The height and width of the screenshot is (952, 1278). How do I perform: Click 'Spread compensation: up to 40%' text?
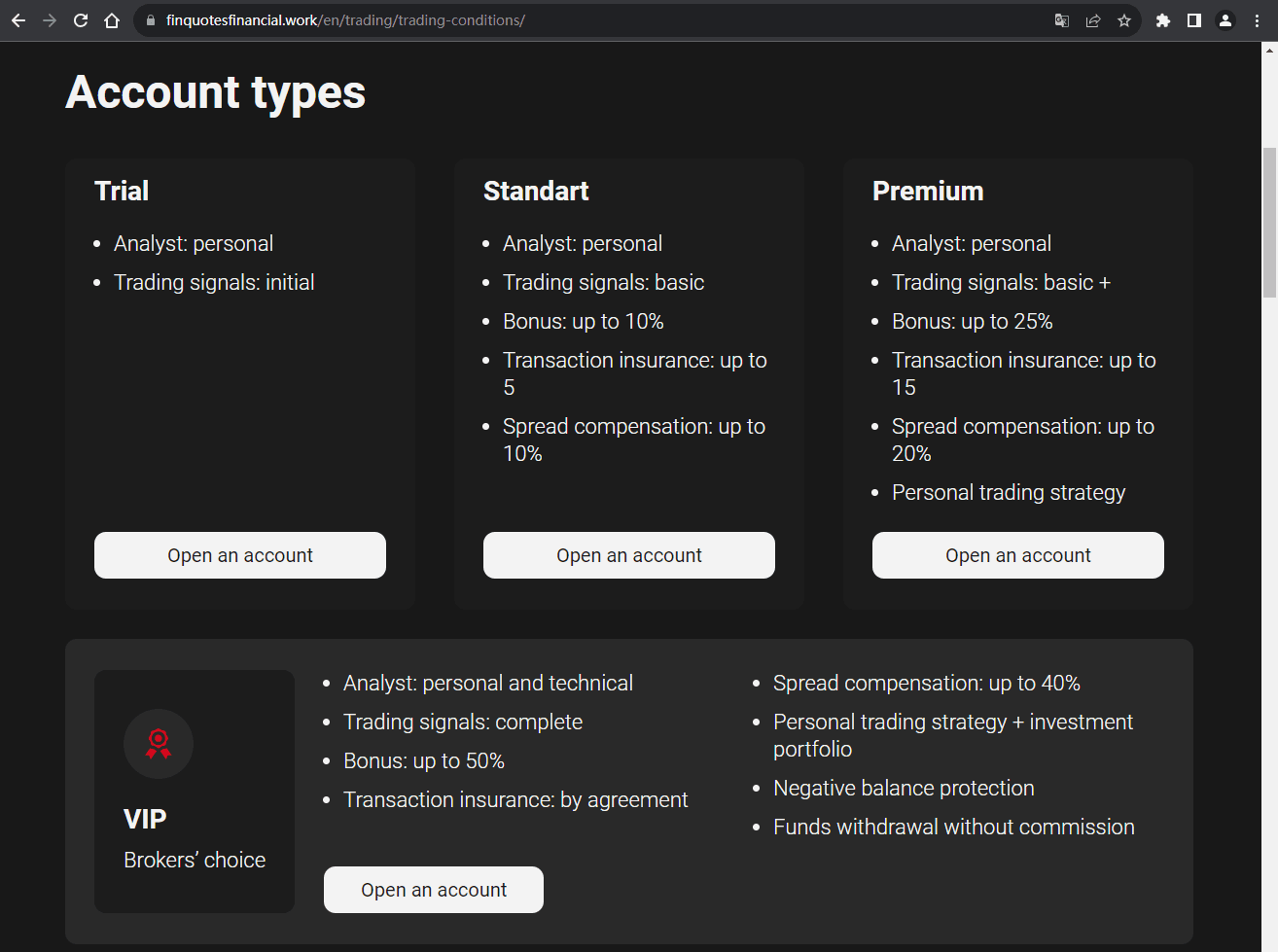[x=927, y=683]
